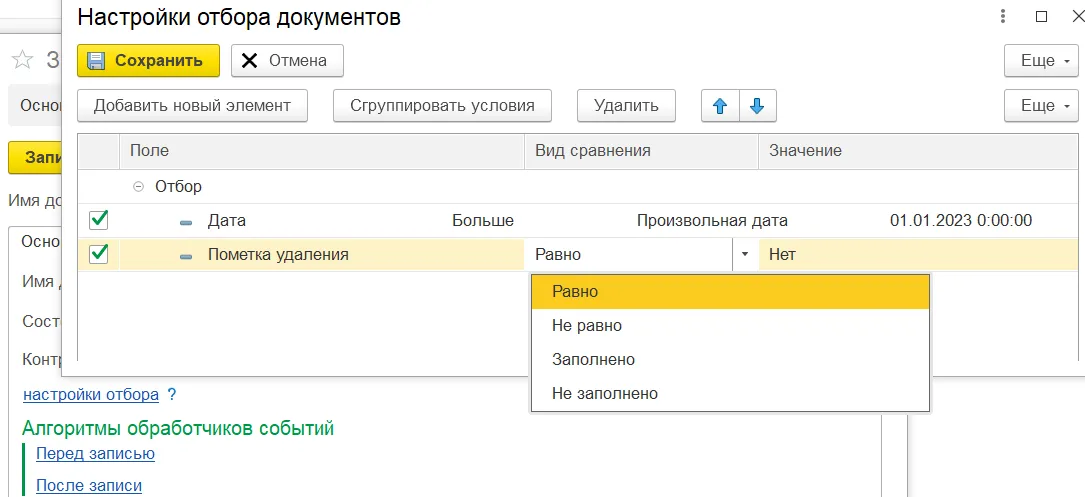
Task: Uncheck the Пометка удаления filter checkbox
Action: pos(99,254)
